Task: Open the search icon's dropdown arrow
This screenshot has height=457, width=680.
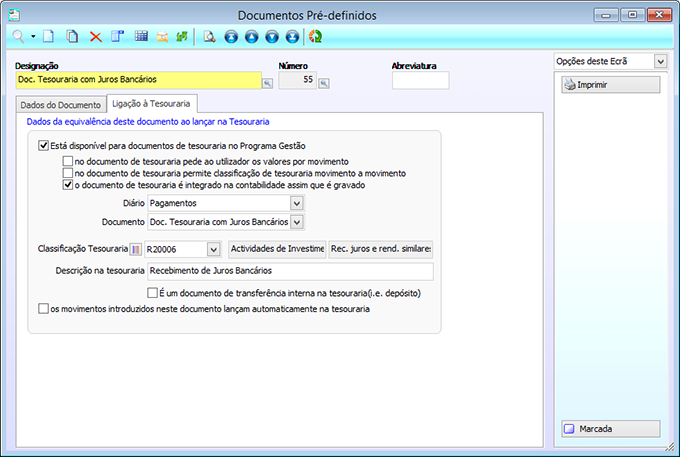Action: (x=33, y=37)
